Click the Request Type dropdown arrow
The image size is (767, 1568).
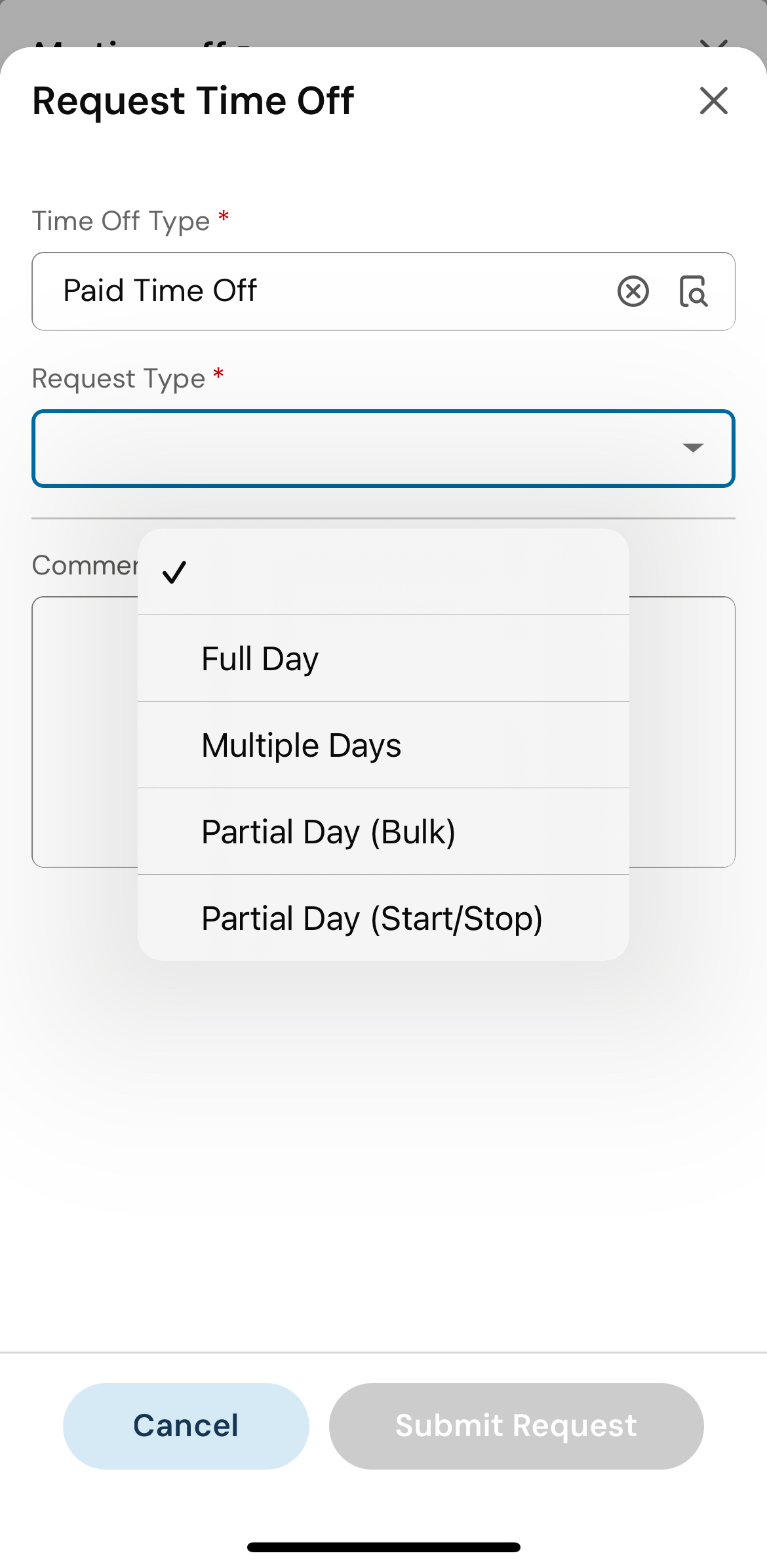(692, 448)
